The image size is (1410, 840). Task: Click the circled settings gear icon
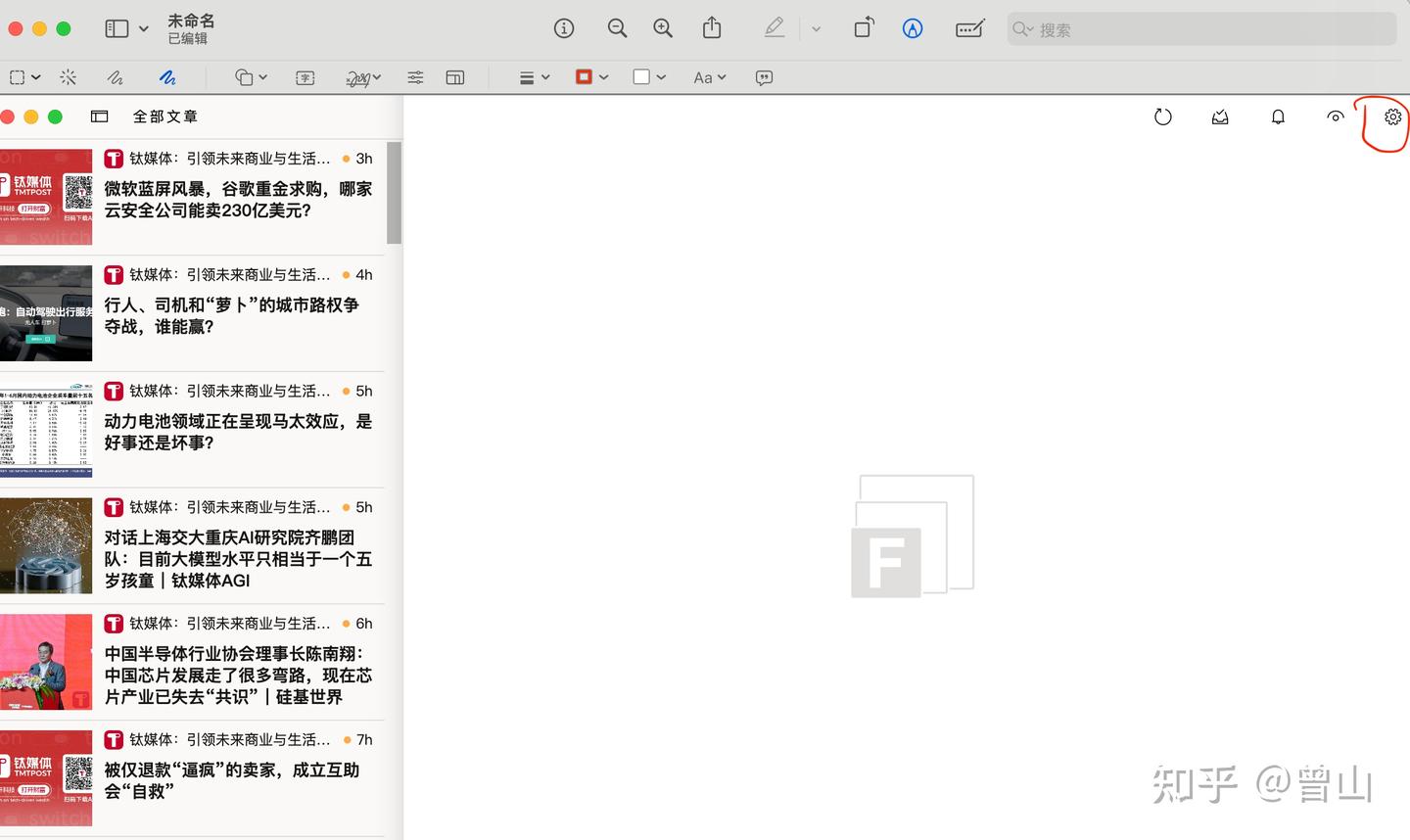pyautogui.click(x=1392, y=117)
